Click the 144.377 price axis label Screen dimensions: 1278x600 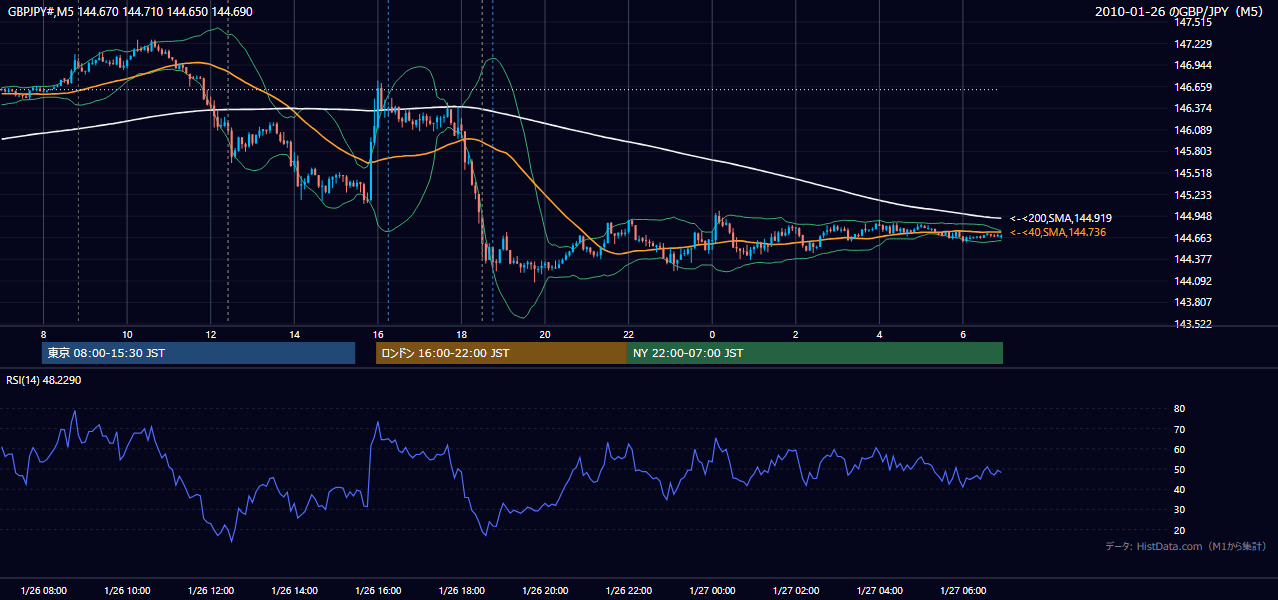point(1192,259)
